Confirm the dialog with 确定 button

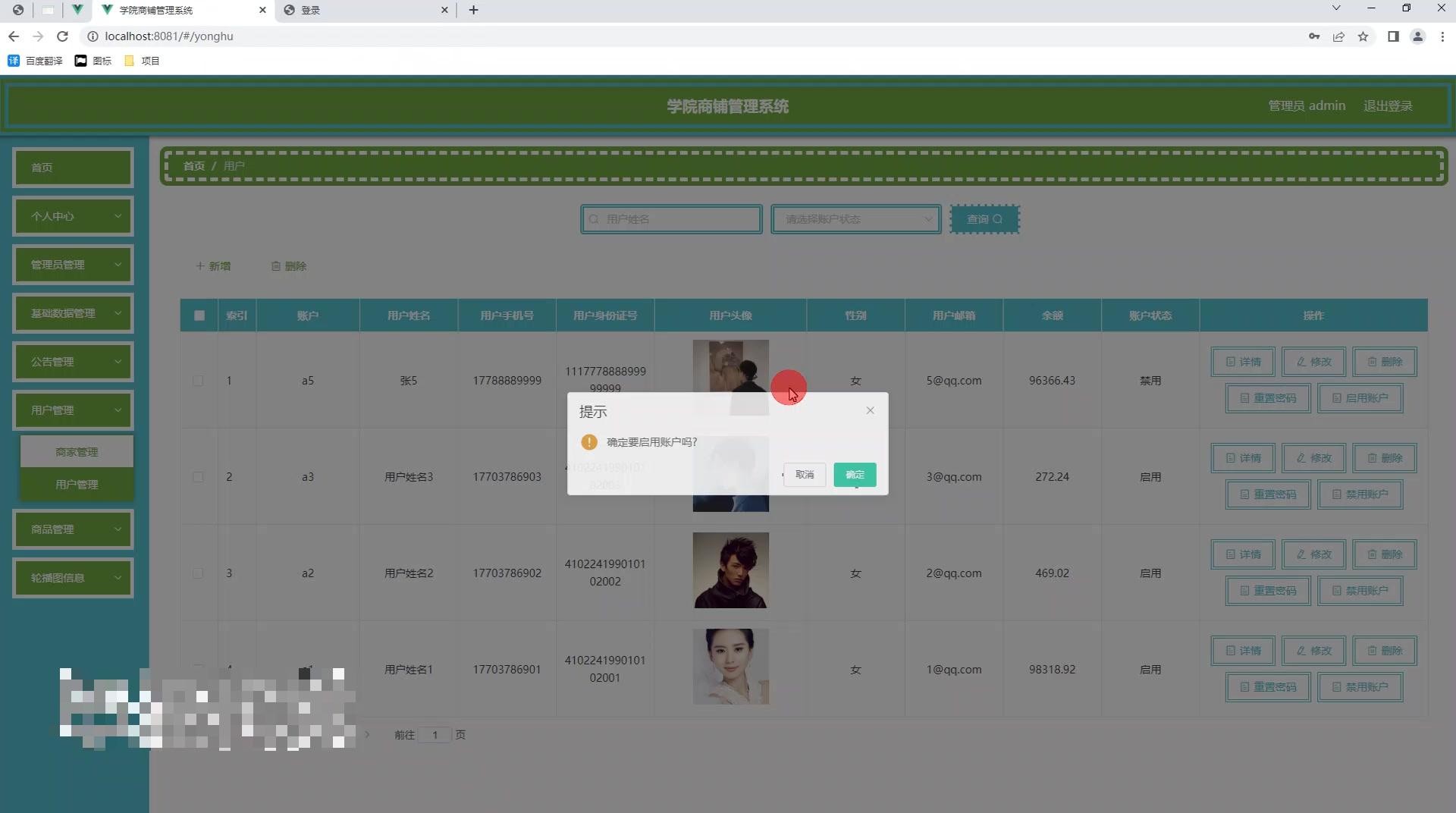pyautogui.click(x=855, y=475)
